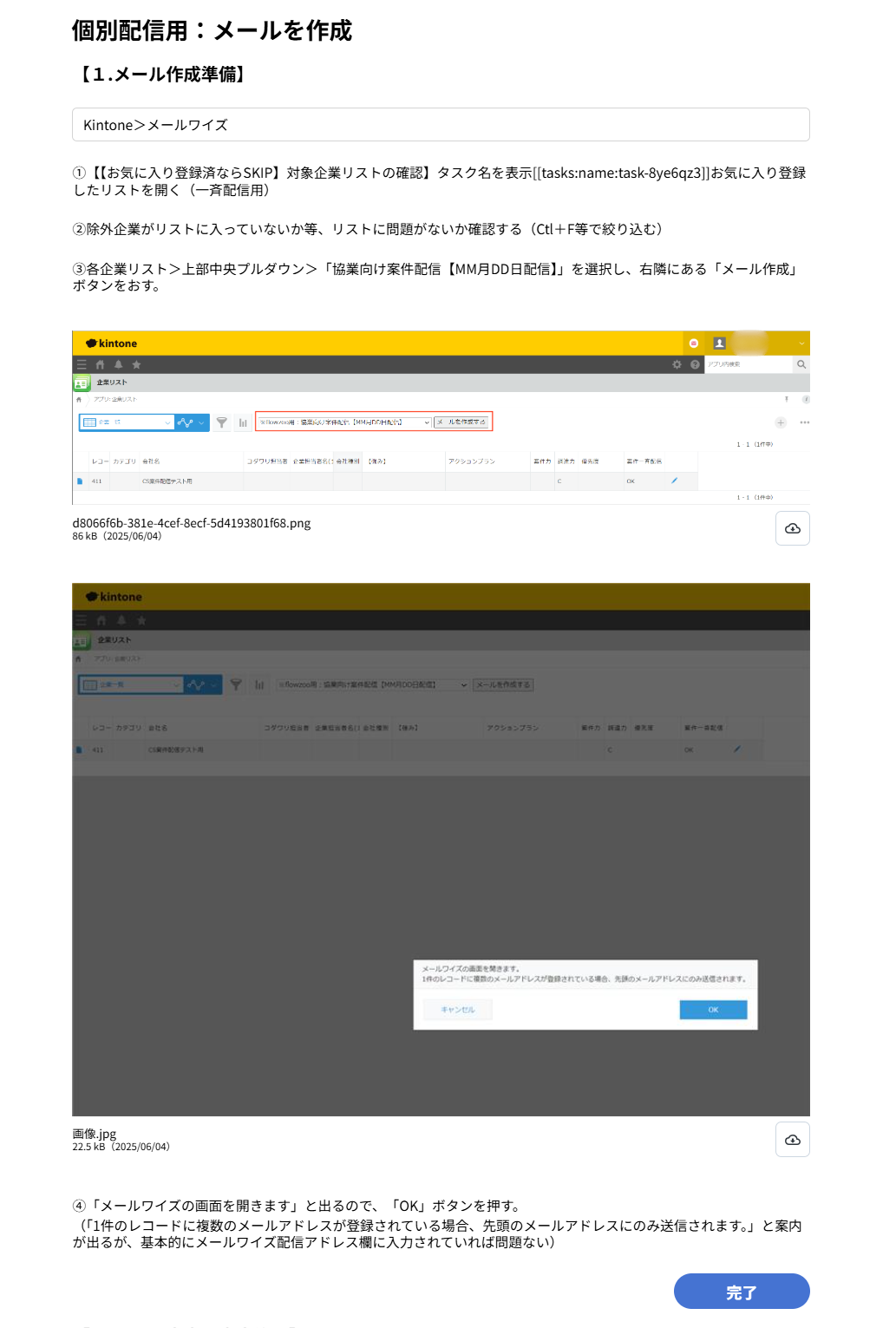Screen dimensions: 896x1328
Task: Click the hamburger menu icon in the bright kintone screenshot
Action: pos(82,365)
